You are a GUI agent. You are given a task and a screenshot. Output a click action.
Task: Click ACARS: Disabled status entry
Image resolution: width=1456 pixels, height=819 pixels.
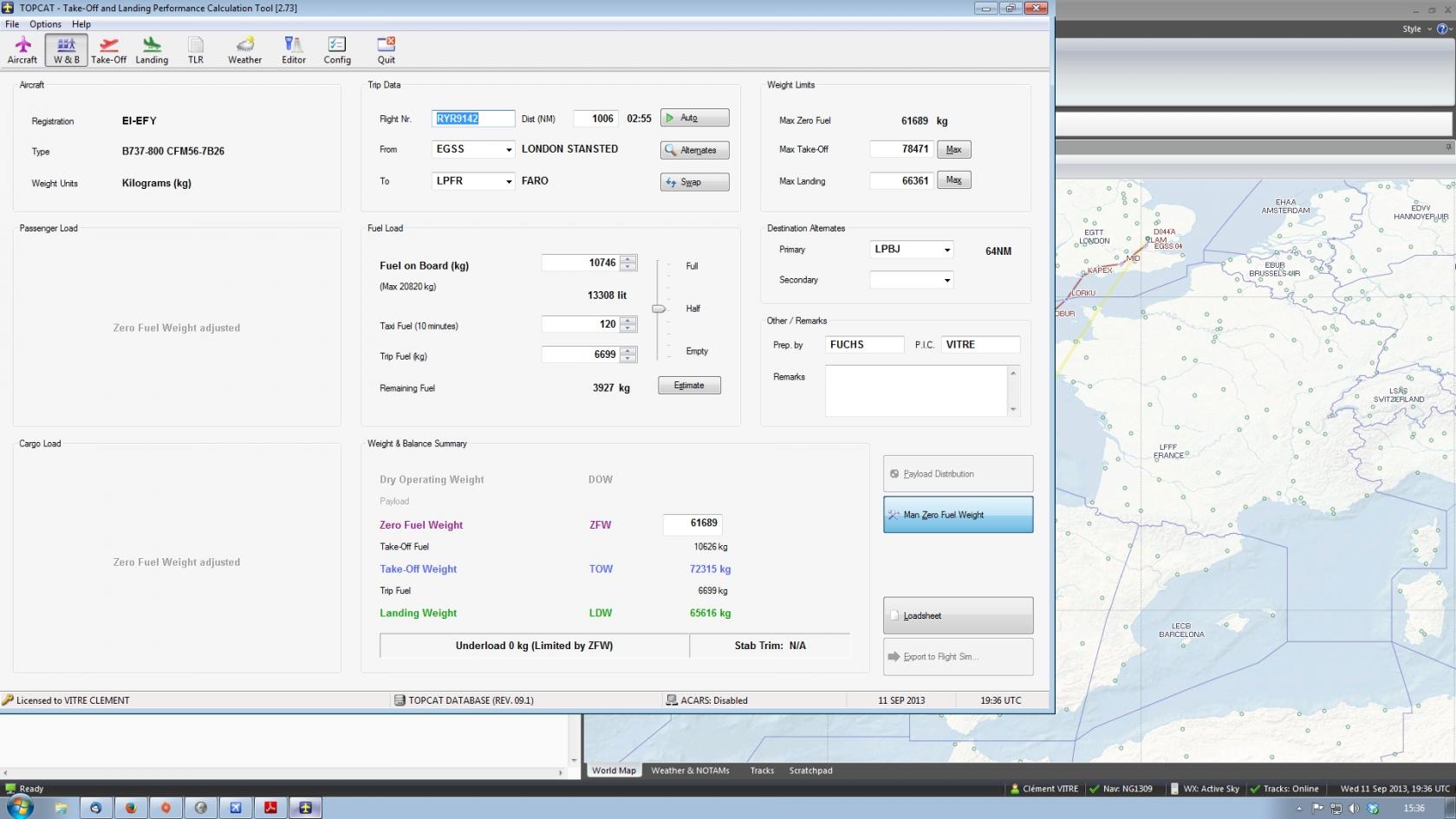[706, 700]
